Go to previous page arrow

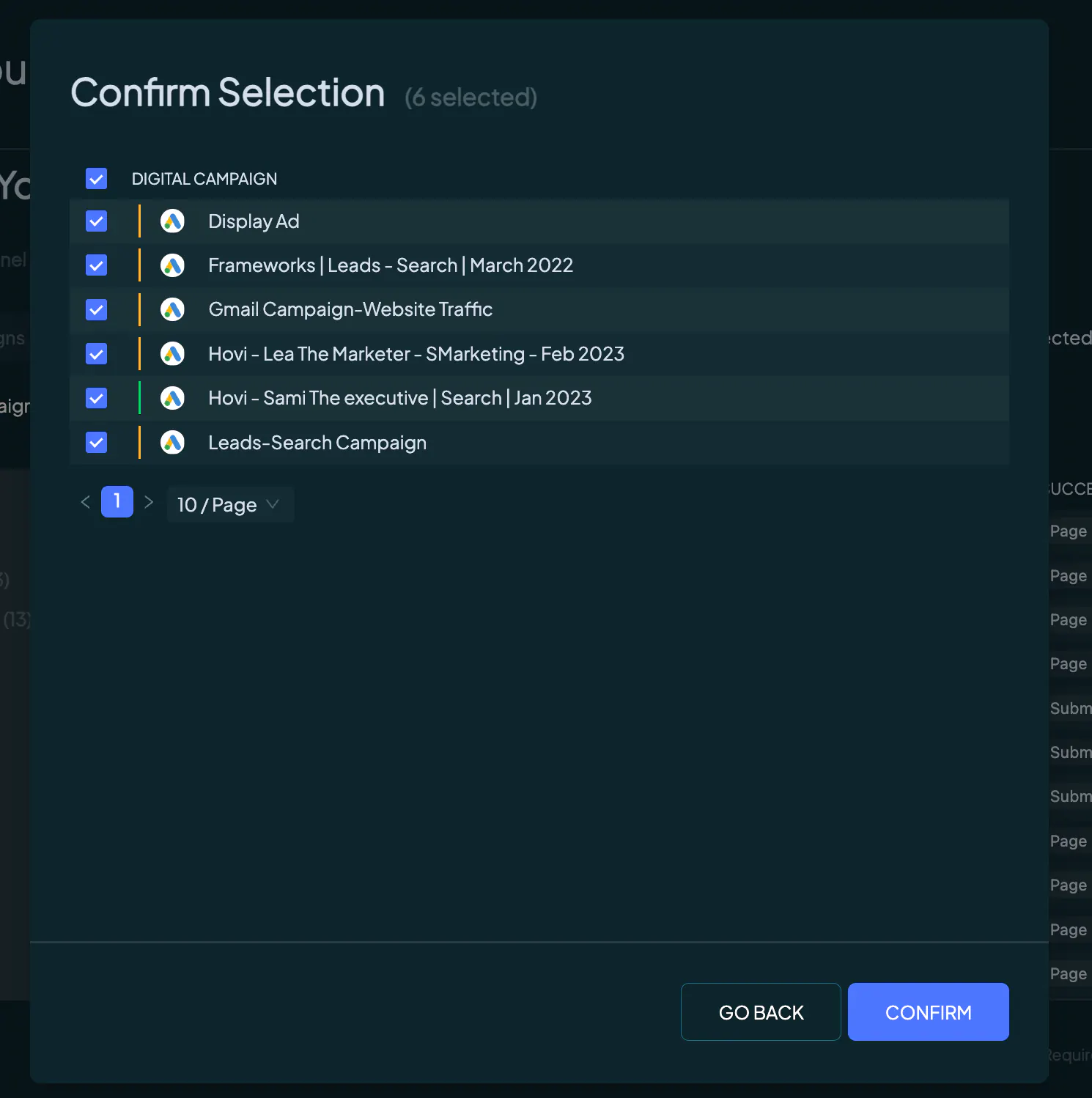[x=85, y=502]
